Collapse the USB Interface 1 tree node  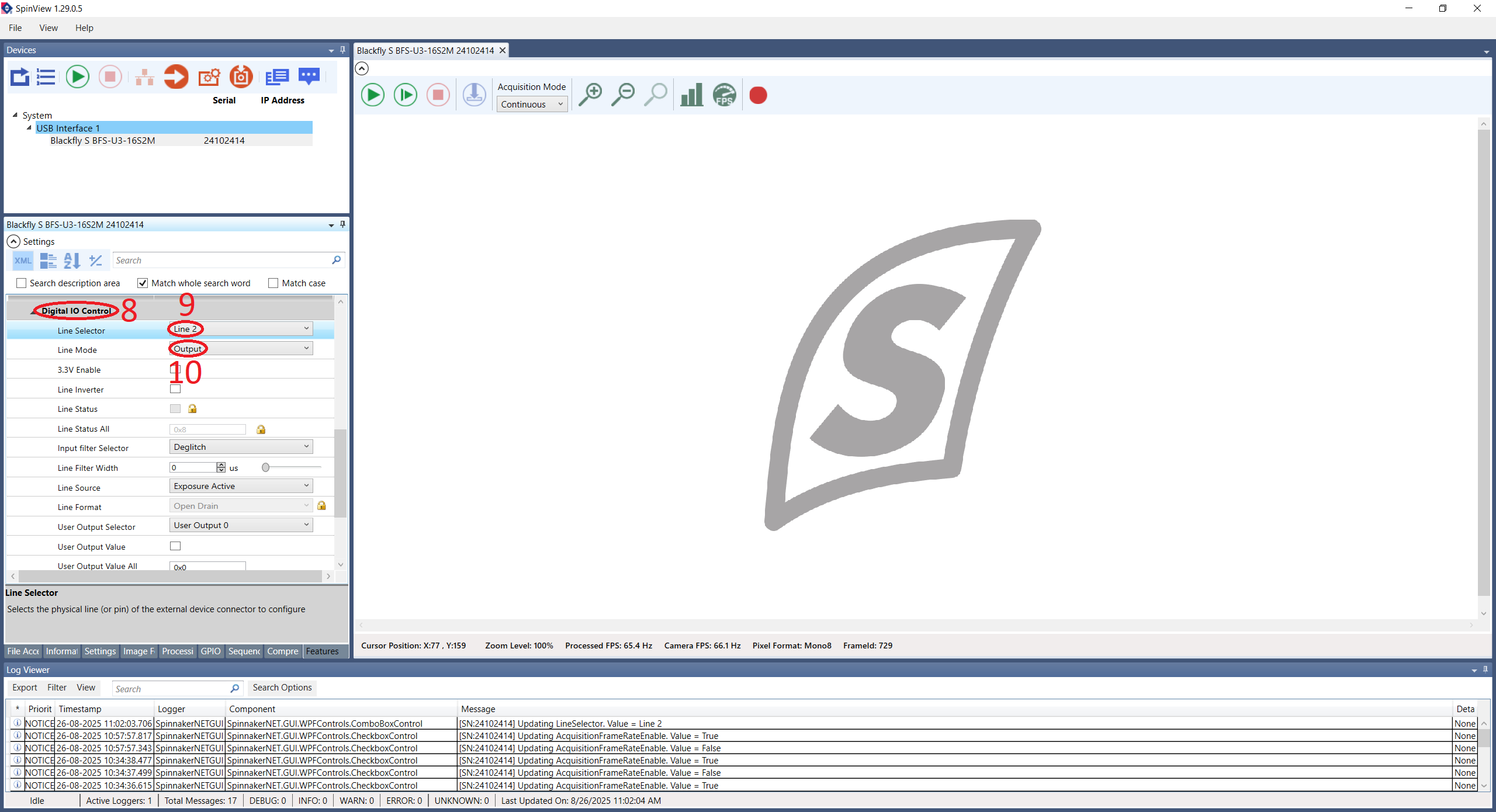click(x=29, y=128)
